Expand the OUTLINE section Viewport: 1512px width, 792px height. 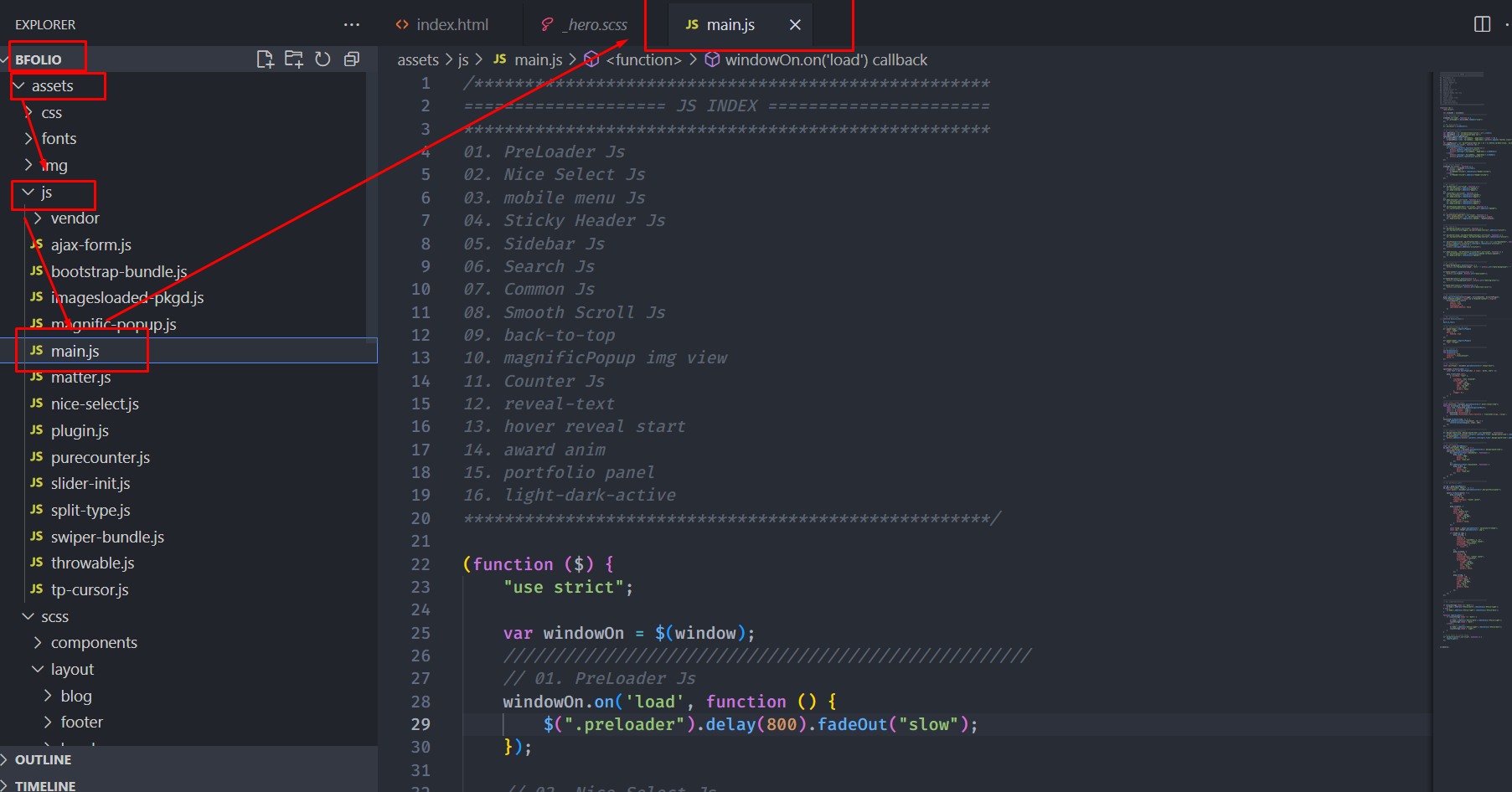coord(43,759)
